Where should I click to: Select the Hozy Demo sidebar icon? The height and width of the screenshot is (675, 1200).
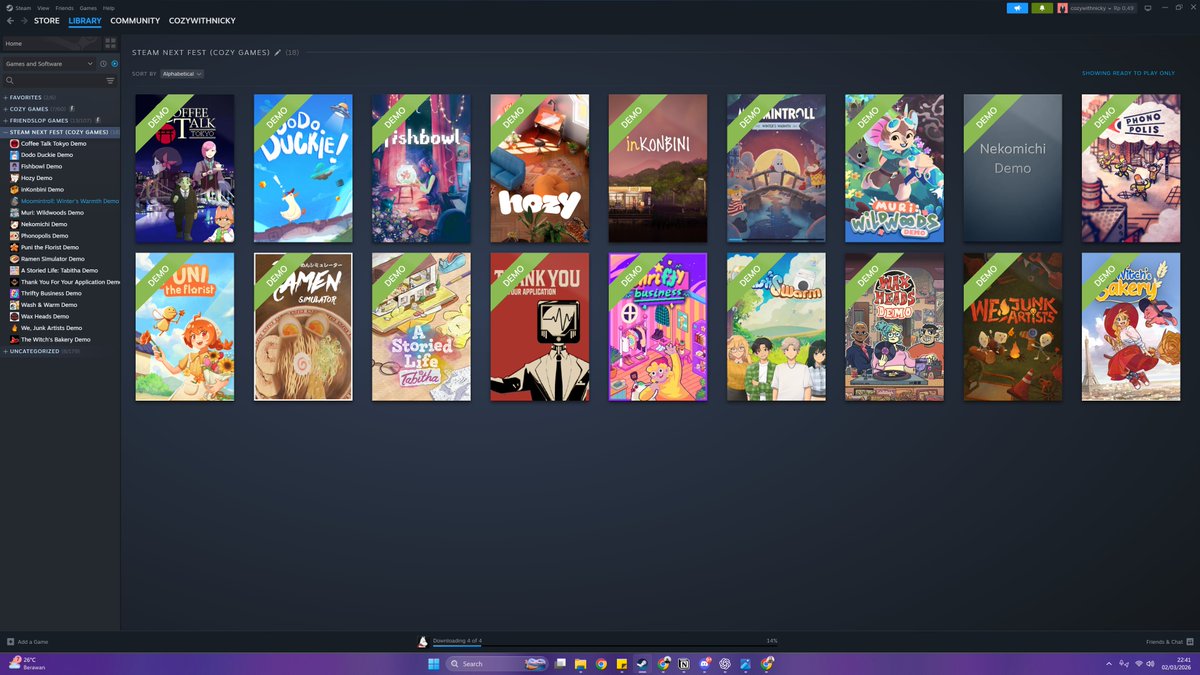(x=14, y=178)
